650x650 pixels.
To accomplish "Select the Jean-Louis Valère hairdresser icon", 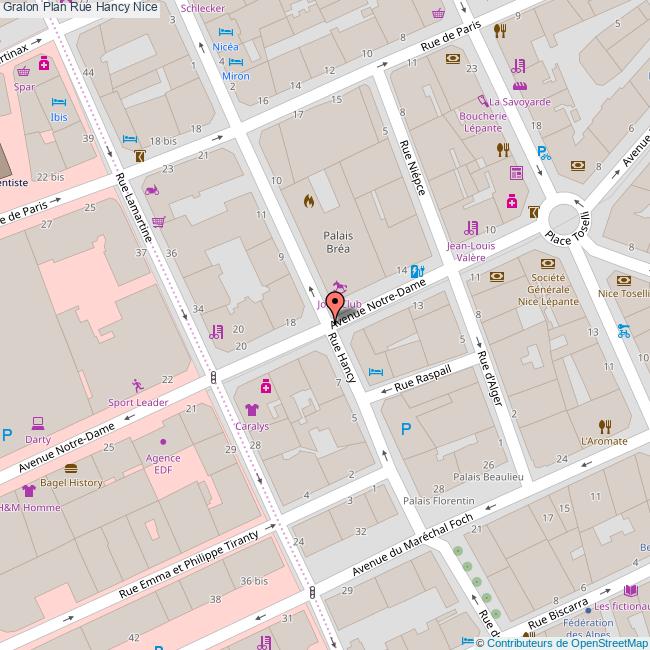I will coord(472,228).
